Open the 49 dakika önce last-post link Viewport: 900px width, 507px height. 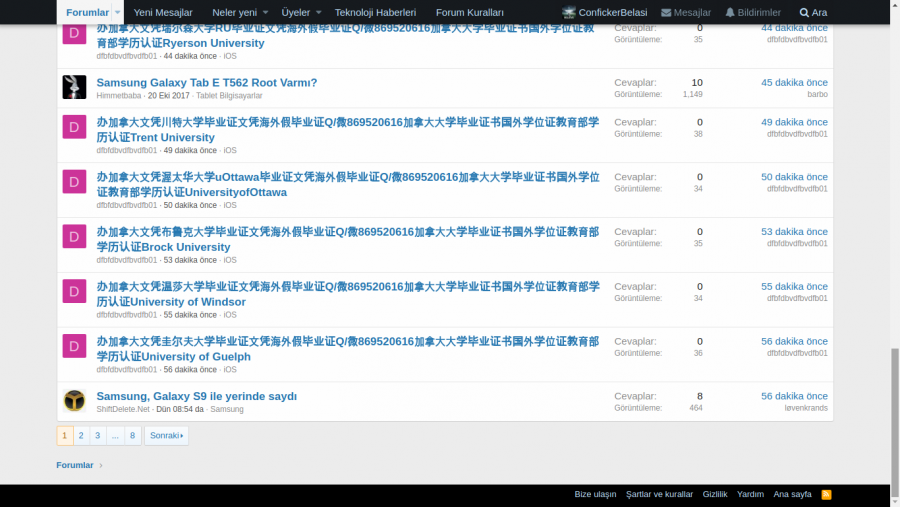(x=794, y=122)
